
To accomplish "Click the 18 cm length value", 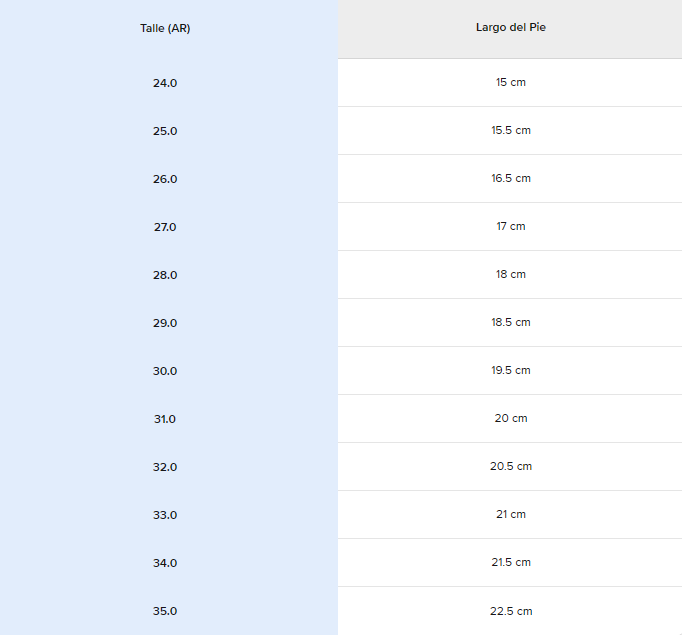I will point(510,274).
